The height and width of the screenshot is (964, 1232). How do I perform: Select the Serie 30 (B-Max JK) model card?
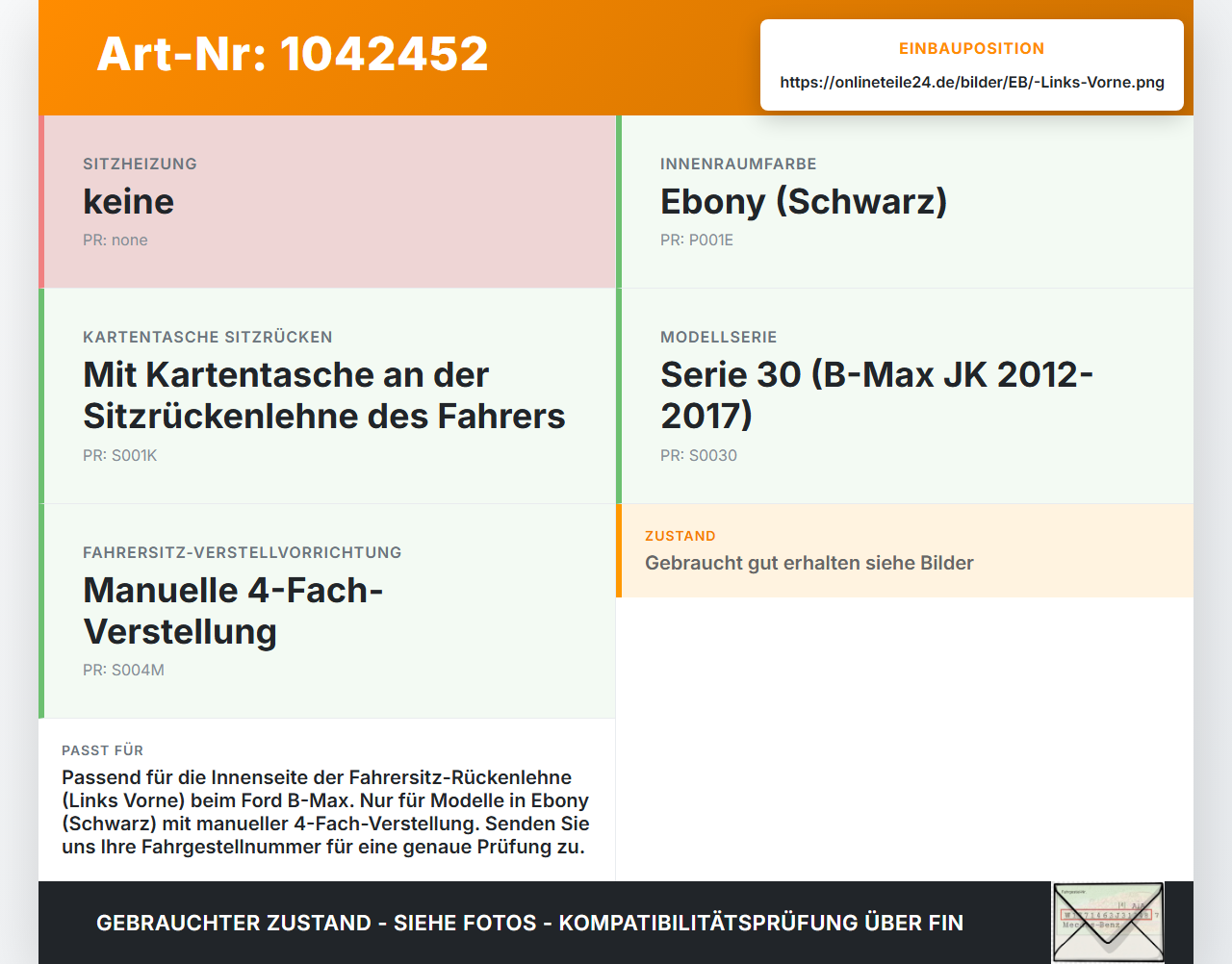(x=905, y=395)
